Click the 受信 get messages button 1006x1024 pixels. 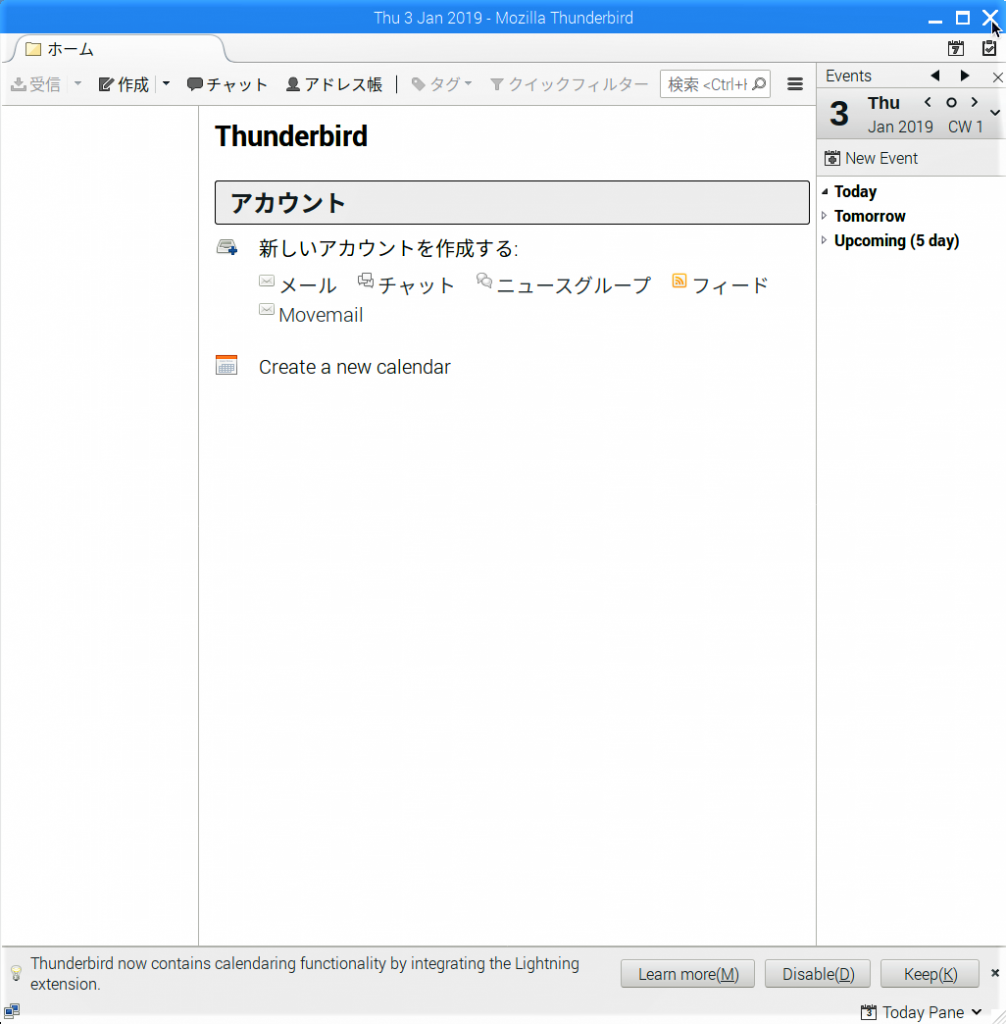click(x=36, y=84)
